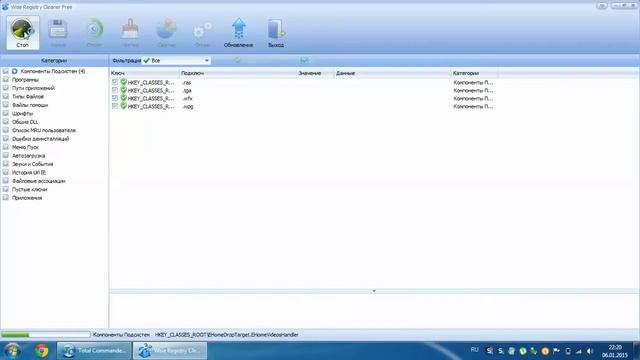Click the История Url IE category text

tap(29, 173)
